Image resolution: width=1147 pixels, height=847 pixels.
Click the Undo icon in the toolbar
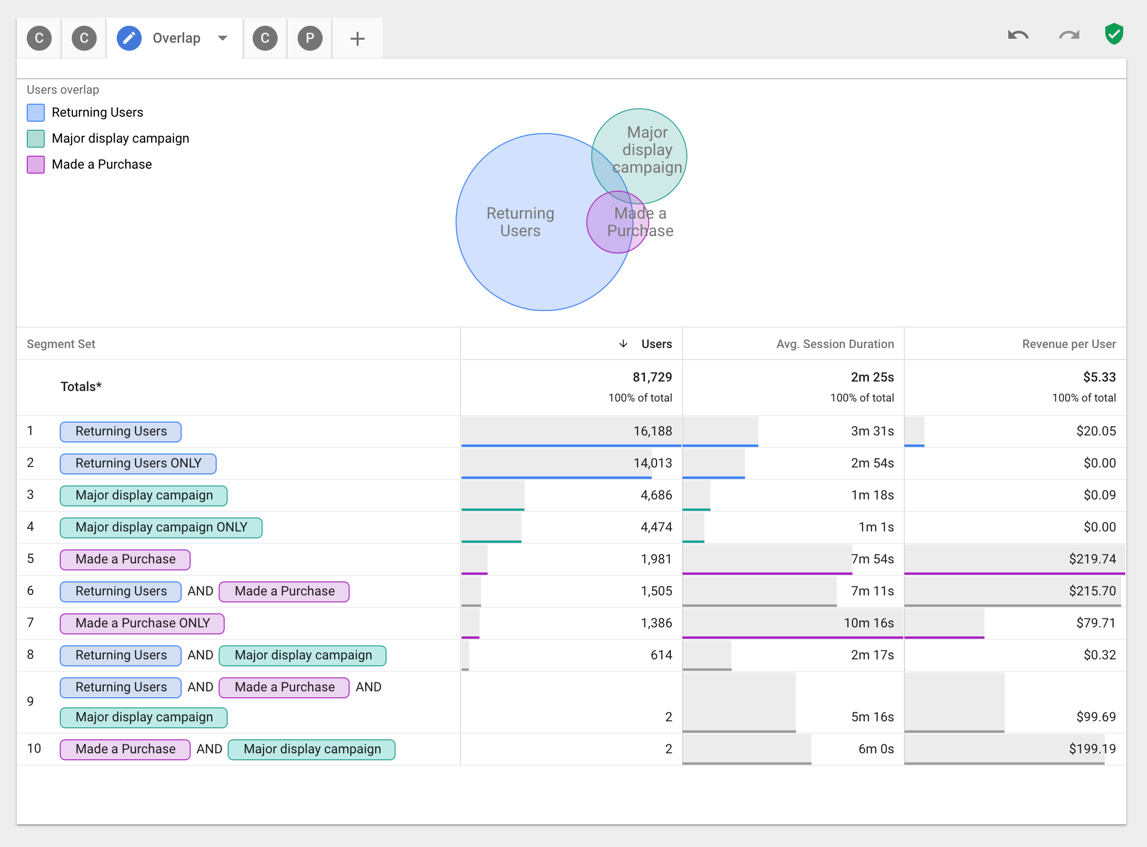coord(1017,34)
